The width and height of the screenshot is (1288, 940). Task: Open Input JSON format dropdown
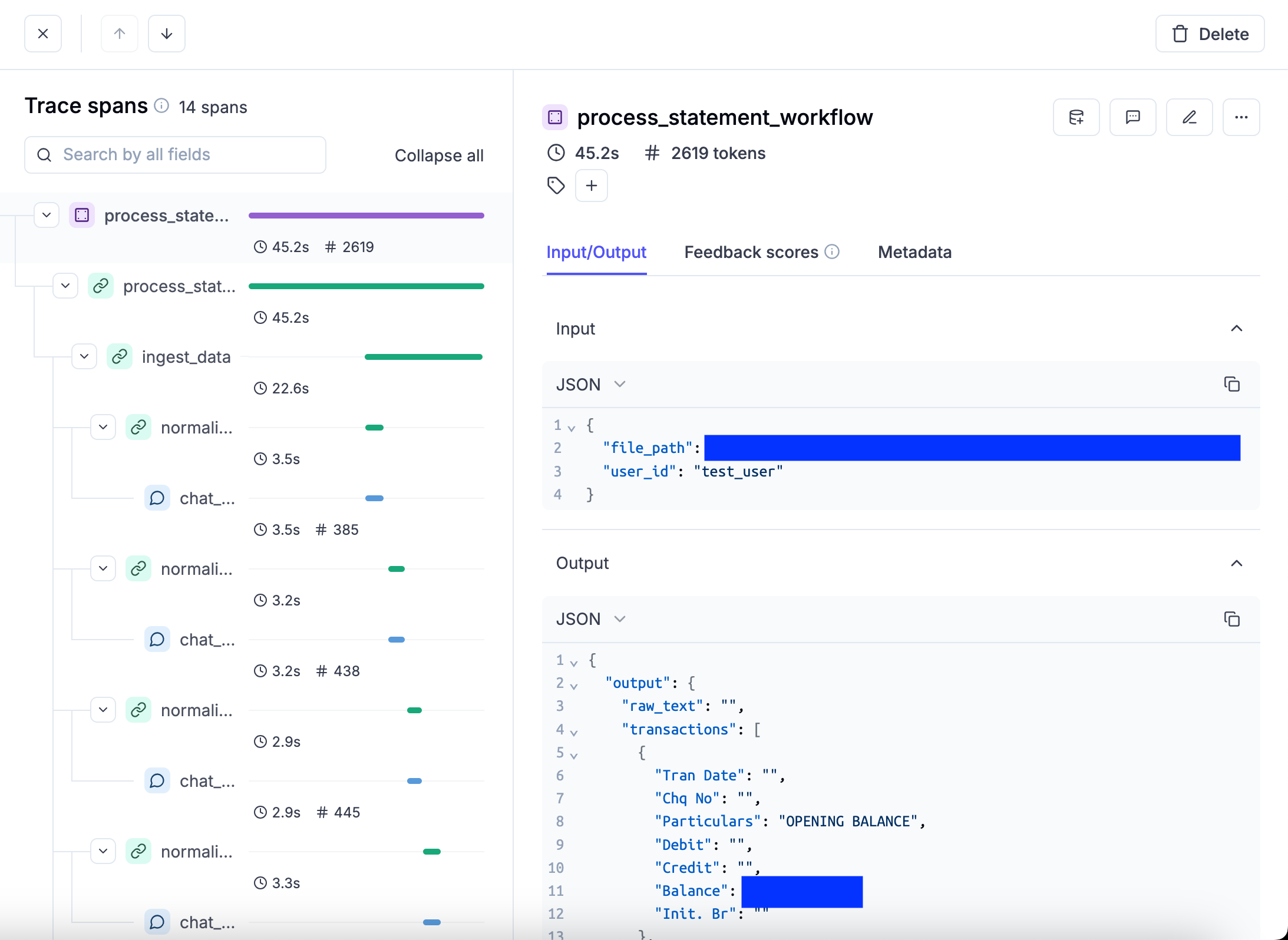(x=591, y=384)
